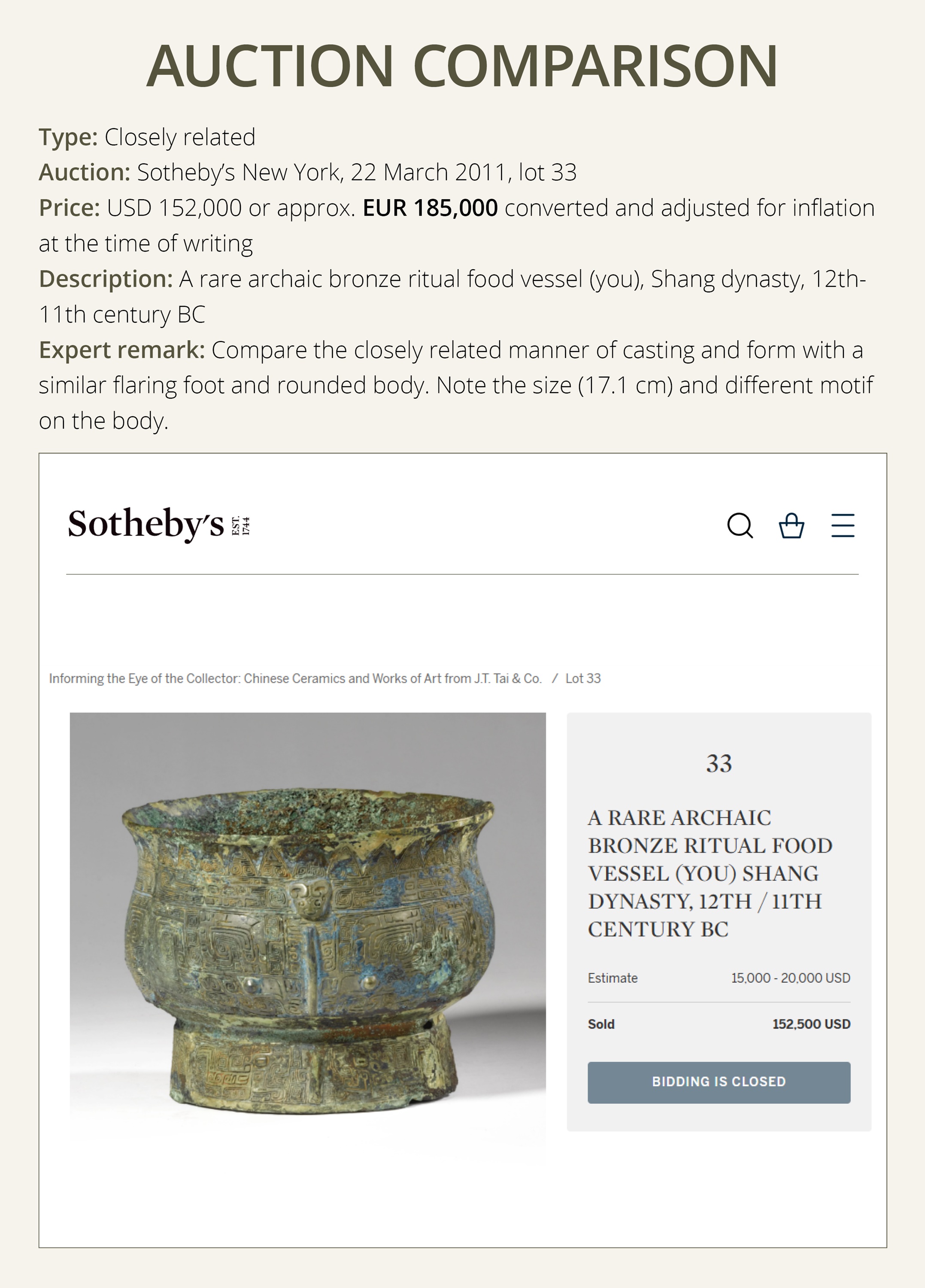Click the Description label text
The height and width of the screenshot is (1288, 925).
[106, 279]
